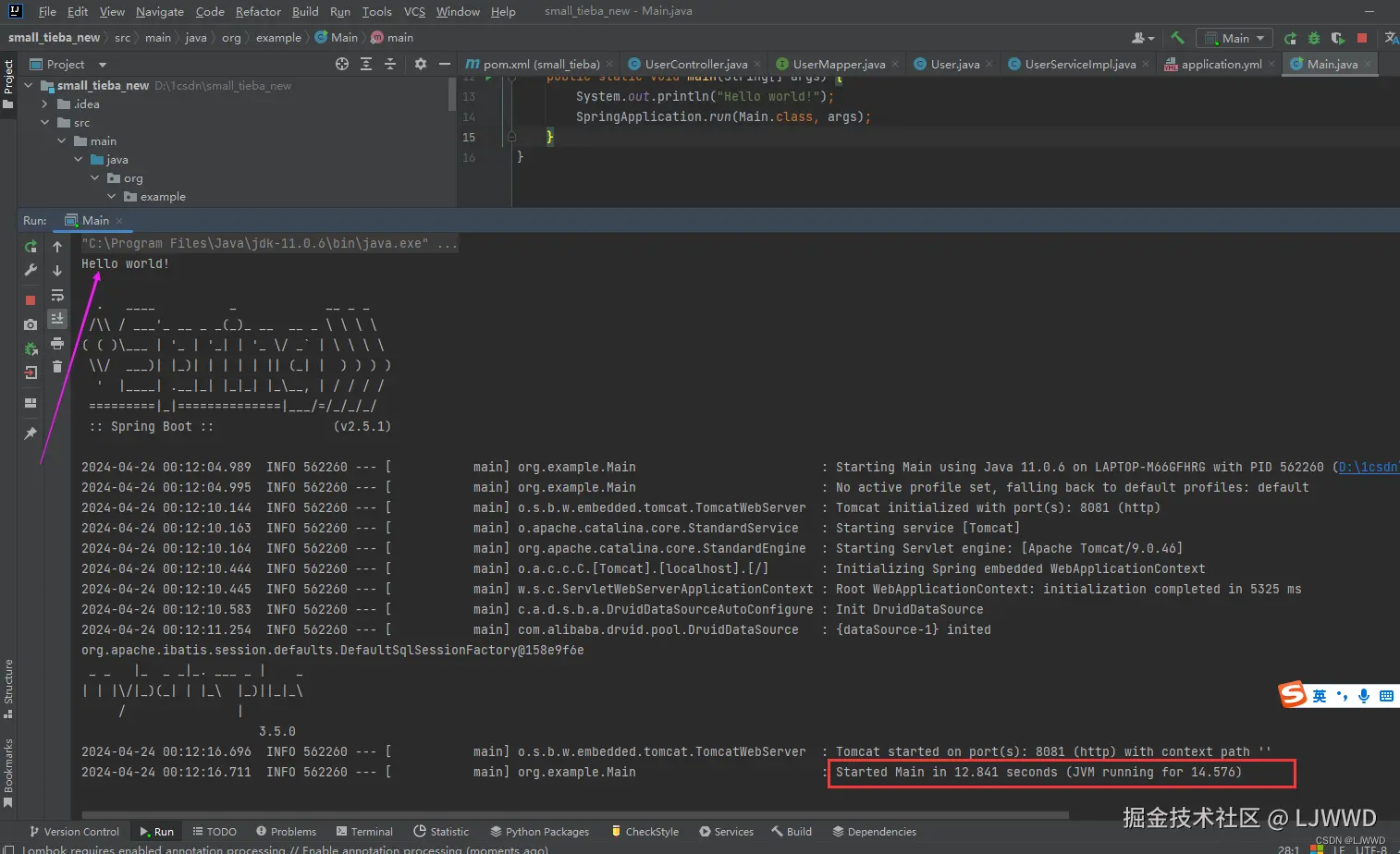This screenshot has height=854, width=1400.
Task: Stop the running process in Run panel
Action: [x=31, y=300]
